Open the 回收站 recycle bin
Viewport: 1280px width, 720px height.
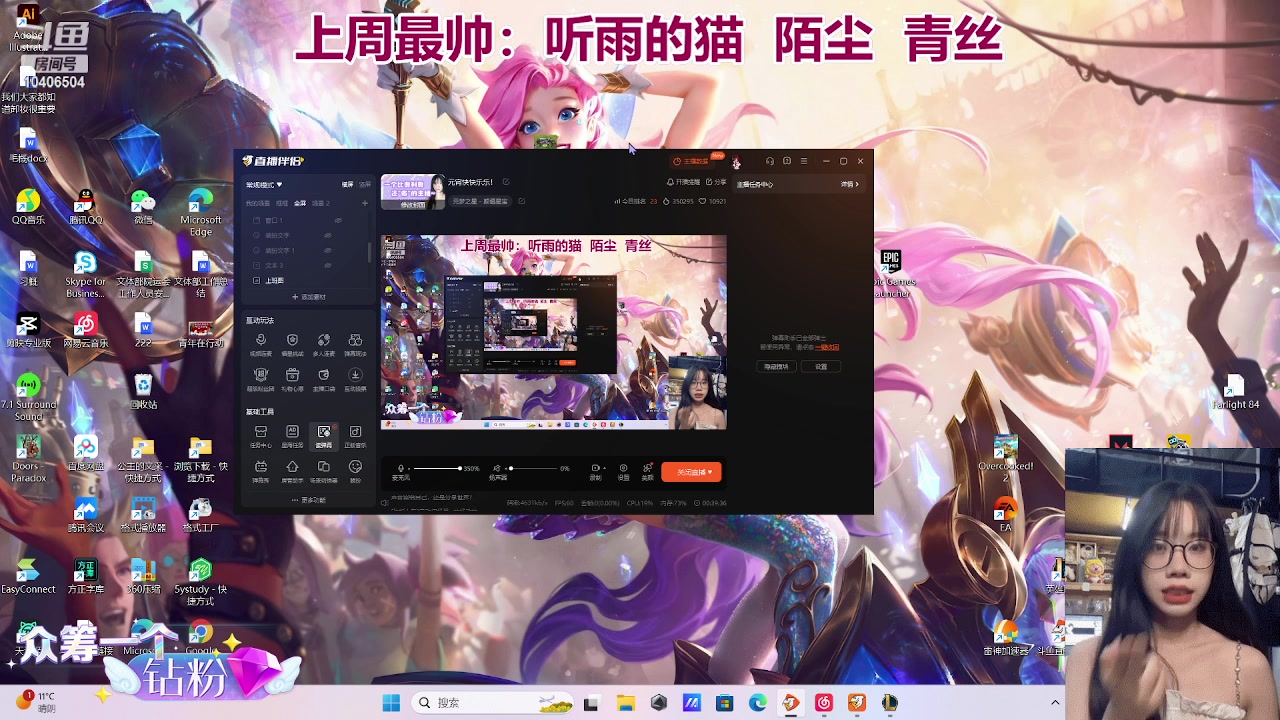pos(143,391)
